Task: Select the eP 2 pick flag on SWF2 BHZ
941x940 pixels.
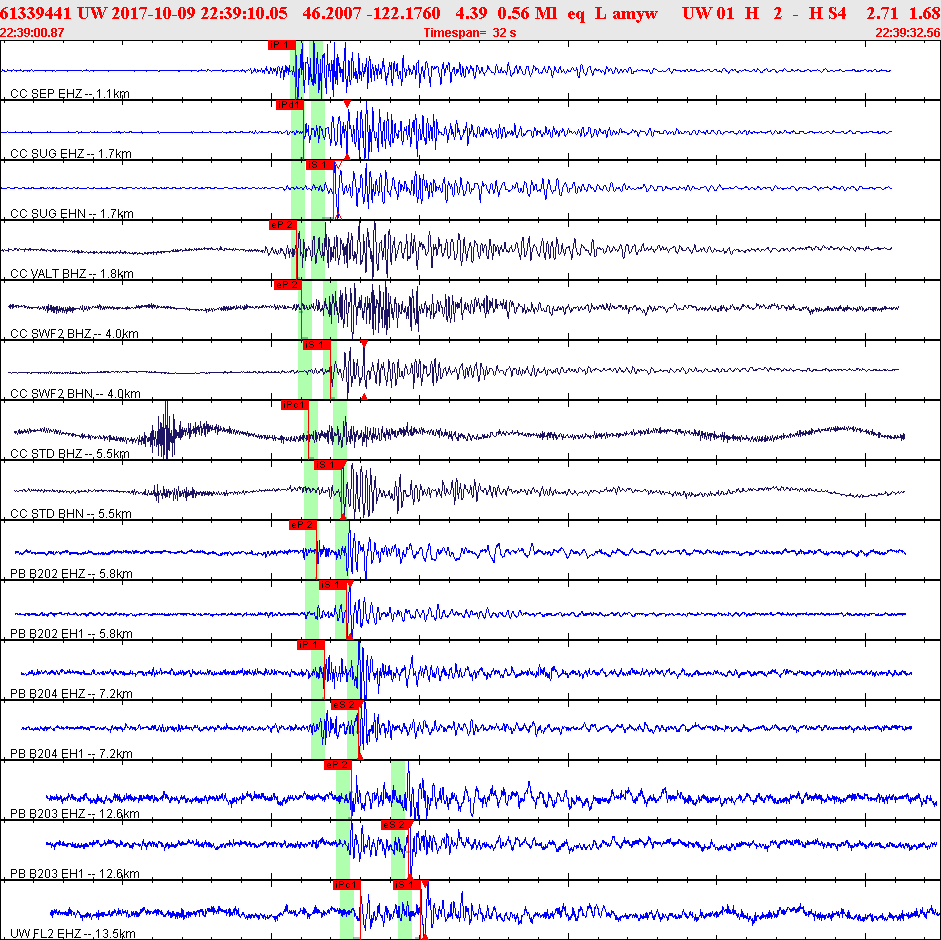Action: point(287,285)
